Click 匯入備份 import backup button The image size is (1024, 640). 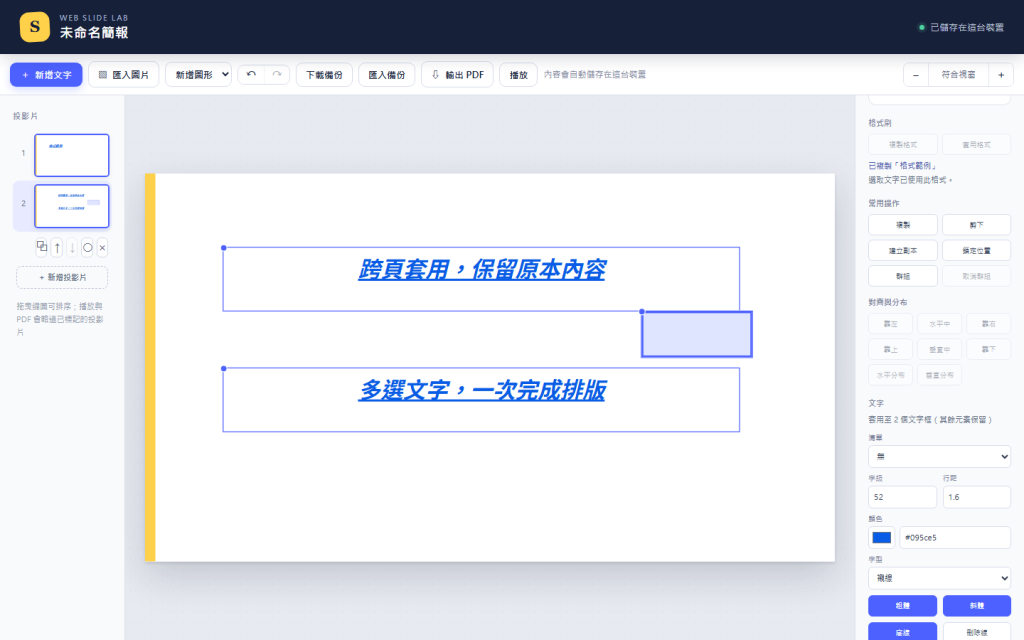387,74
